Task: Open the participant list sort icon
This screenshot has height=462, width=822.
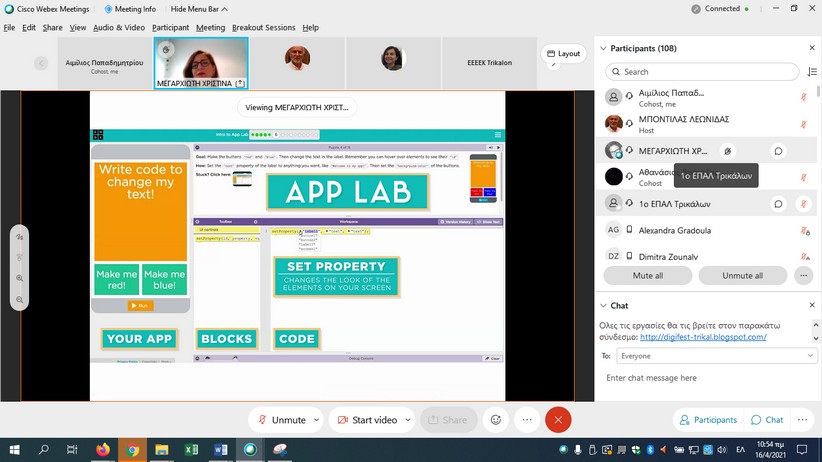Action: [x=812, y=72]
